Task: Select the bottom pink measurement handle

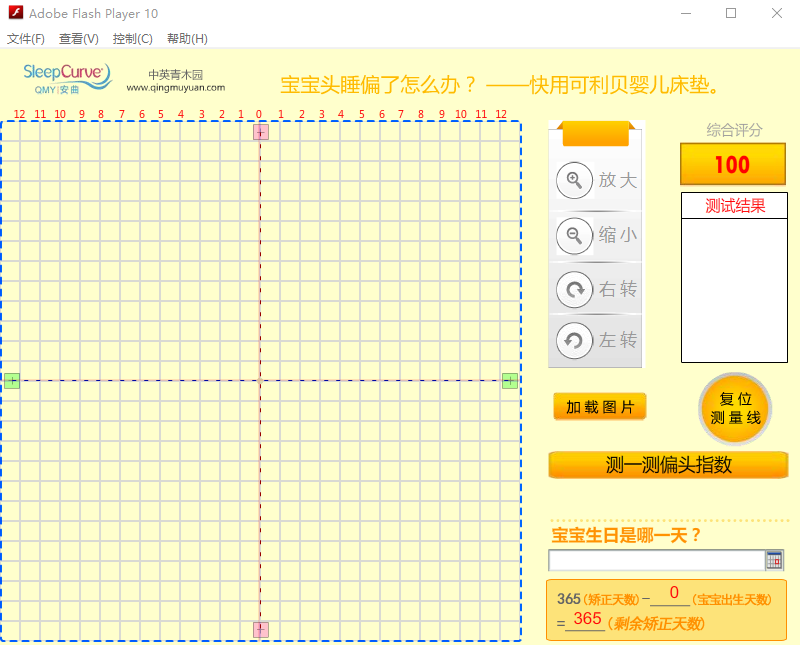Action: tap(261, 630)
